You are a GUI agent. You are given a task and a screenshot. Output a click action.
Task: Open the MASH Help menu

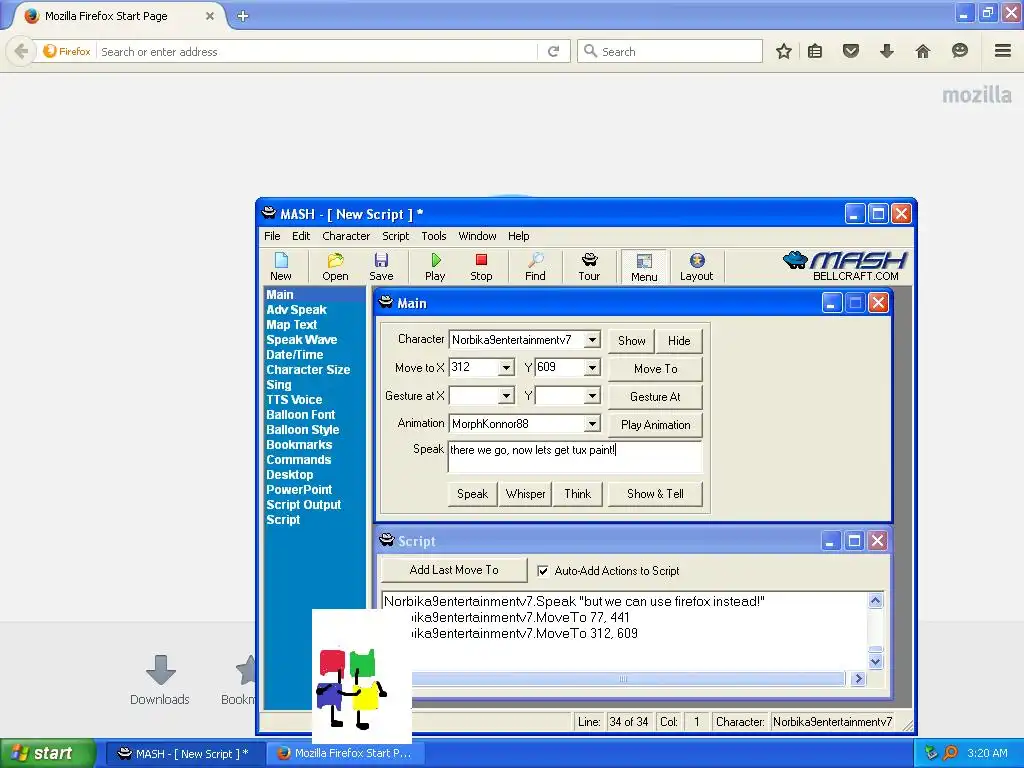pos(519,236)
